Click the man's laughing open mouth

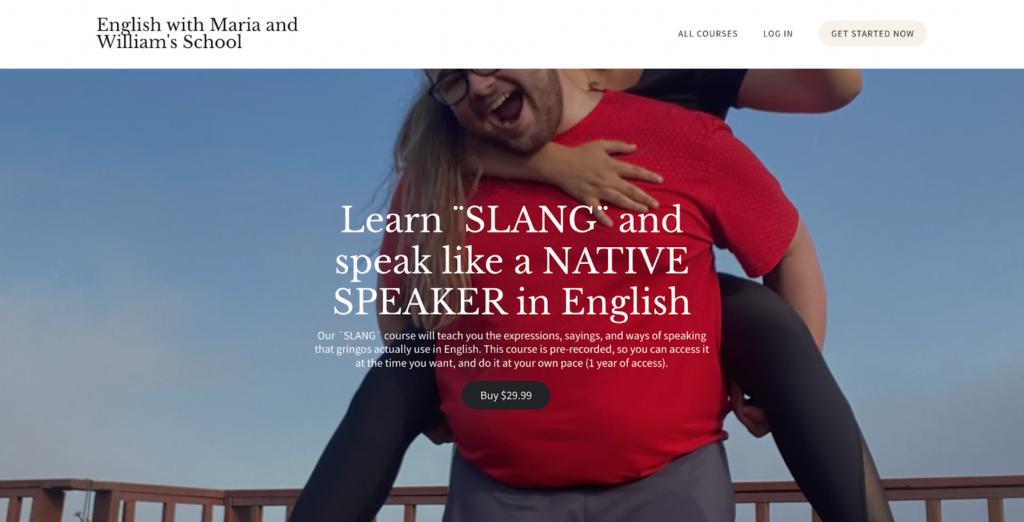[x=507, y=108]
